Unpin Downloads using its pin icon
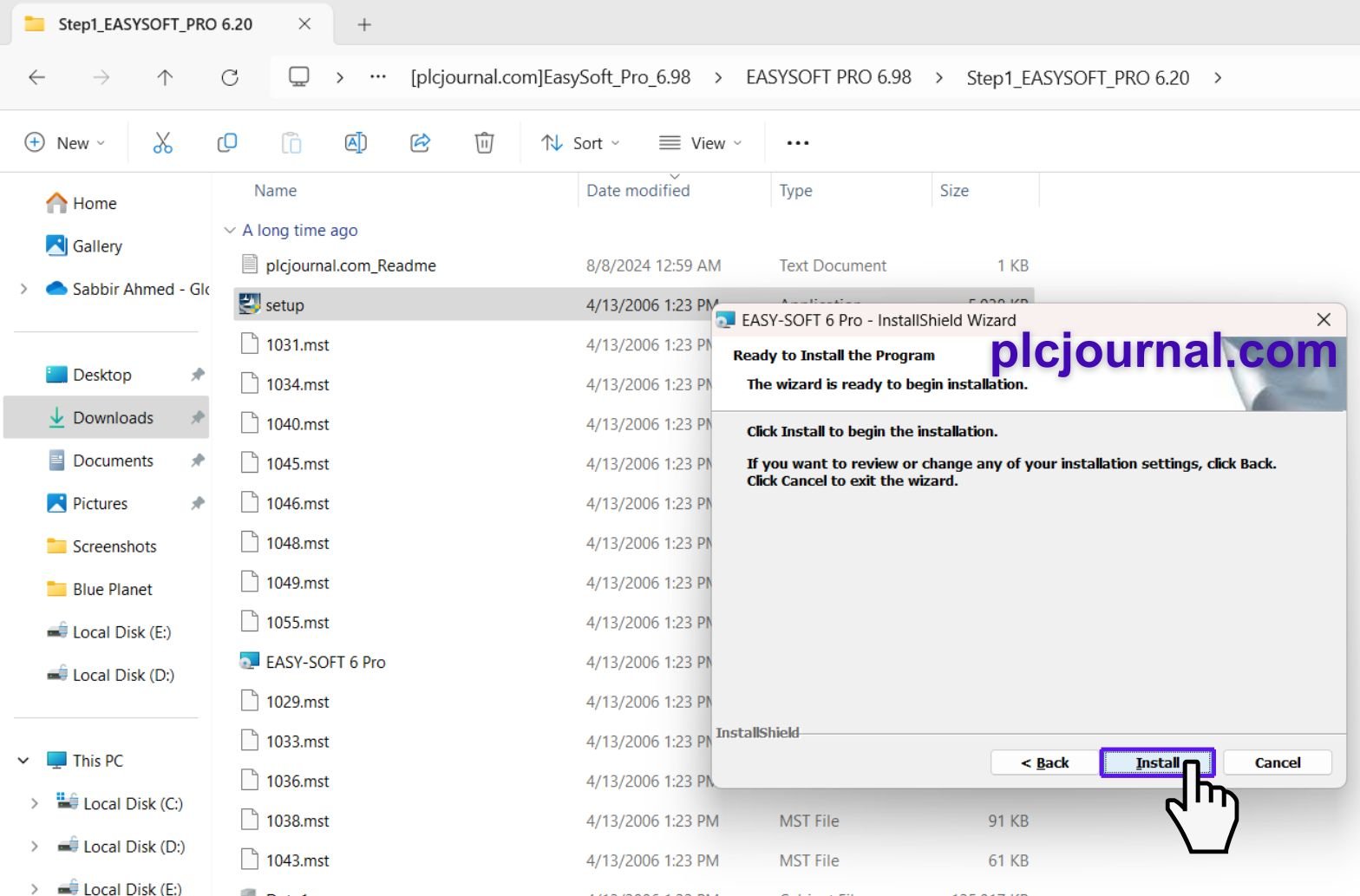 click(198, 417)
